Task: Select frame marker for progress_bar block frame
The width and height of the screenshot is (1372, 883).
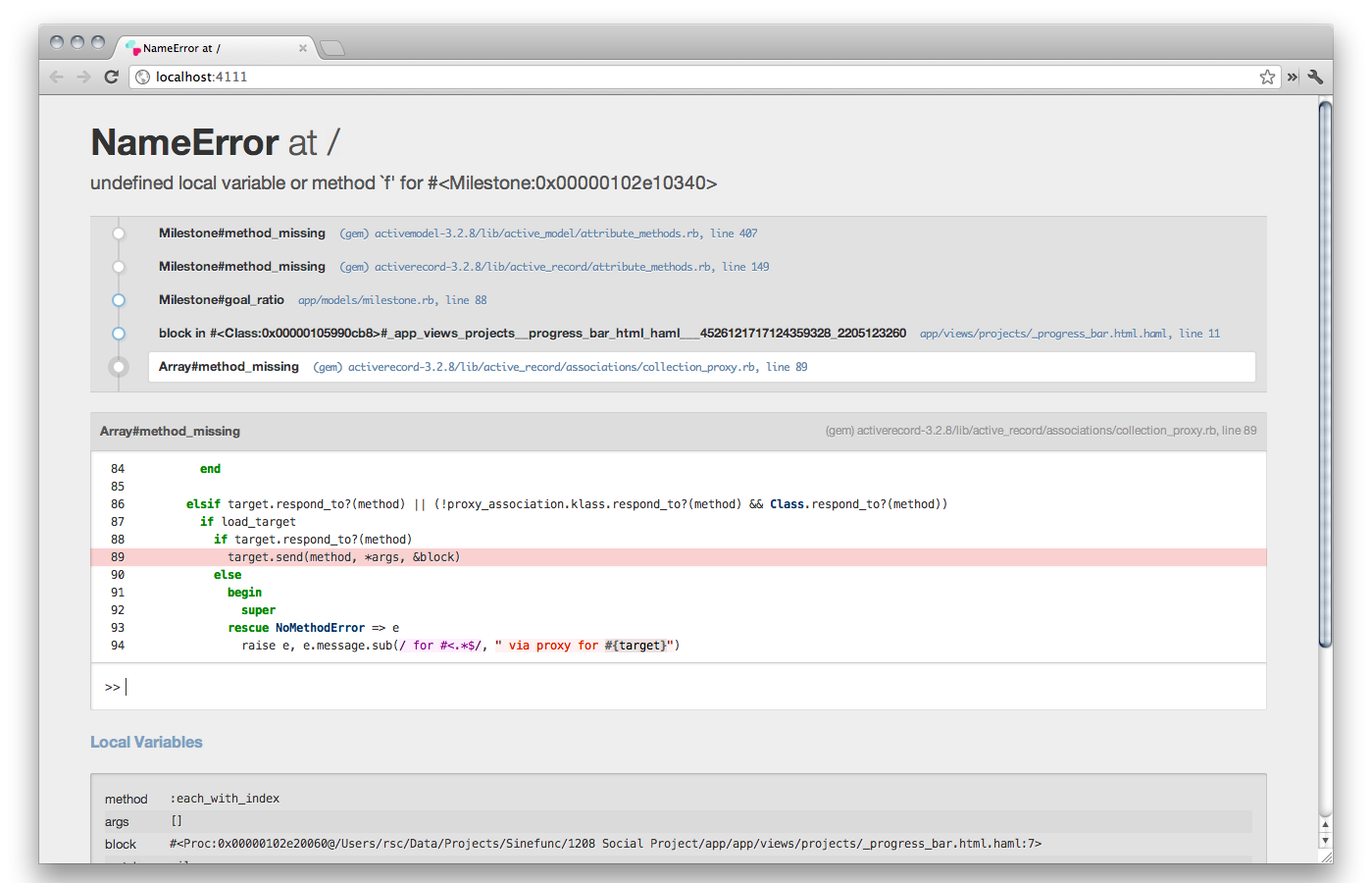Action: (119, 334)
